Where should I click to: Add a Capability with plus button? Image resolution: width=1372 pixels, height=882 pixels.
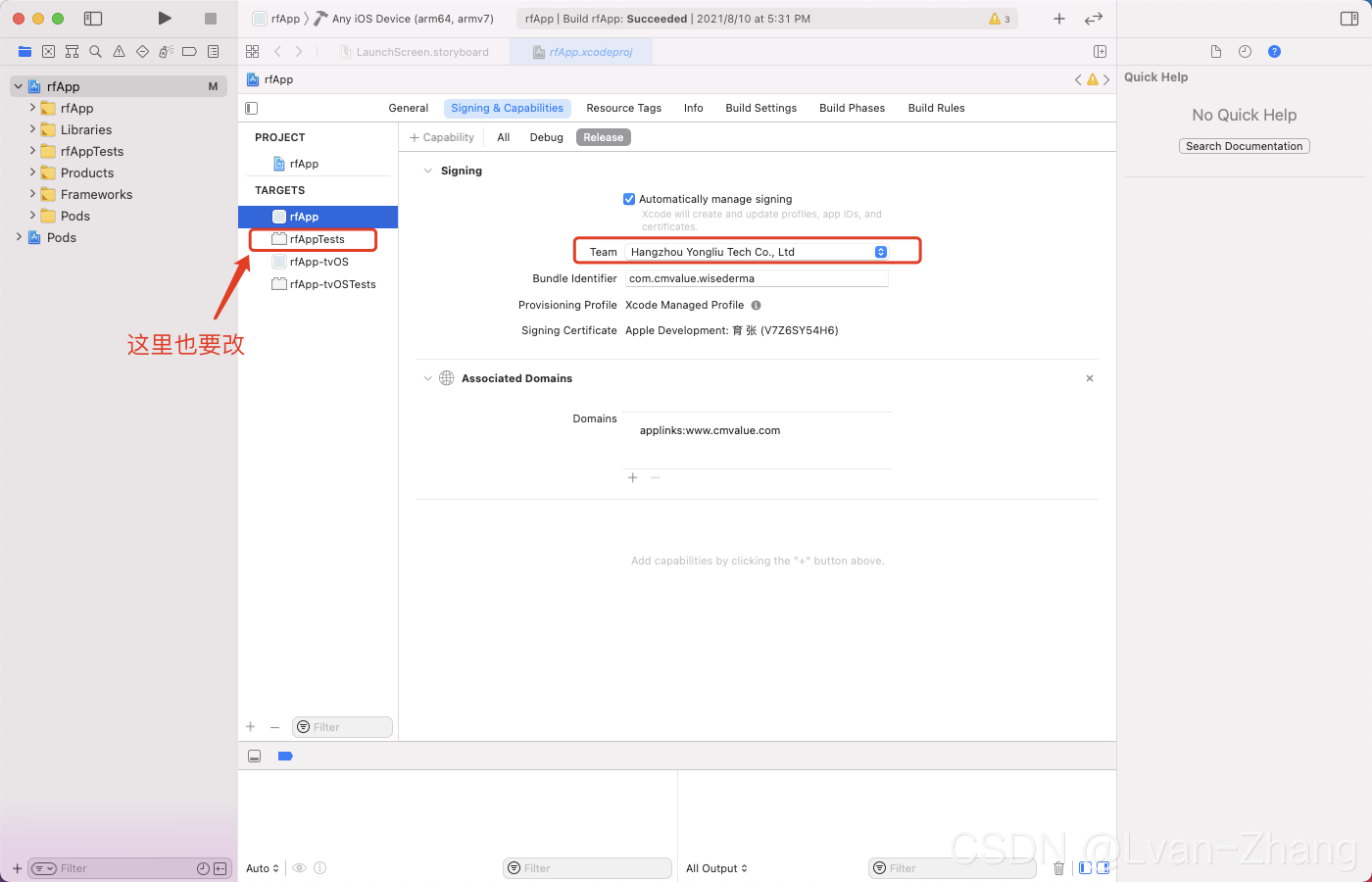pyautogui.click(x=442, y=137)
